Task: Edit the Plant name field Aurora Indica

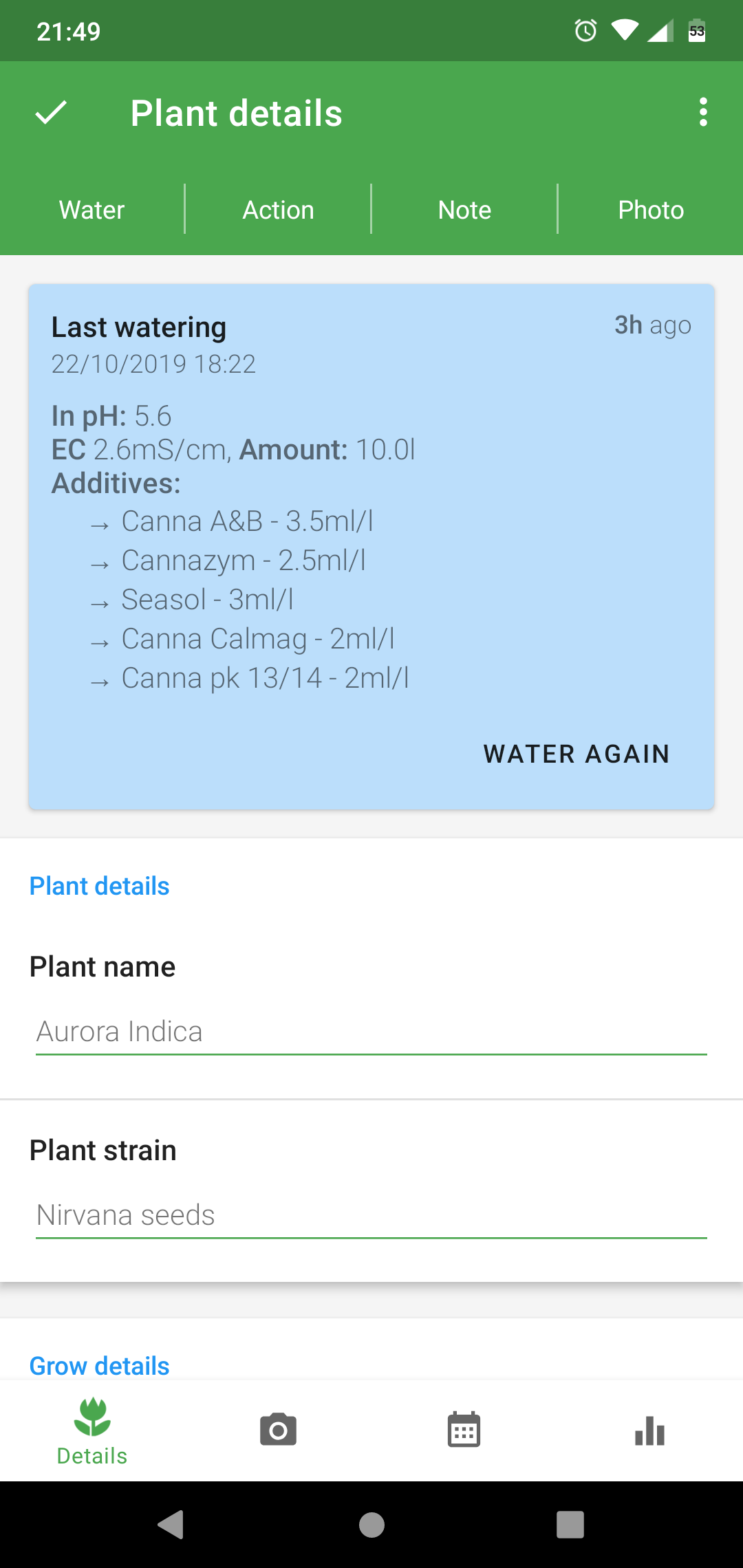Action: coord(371,1032)
